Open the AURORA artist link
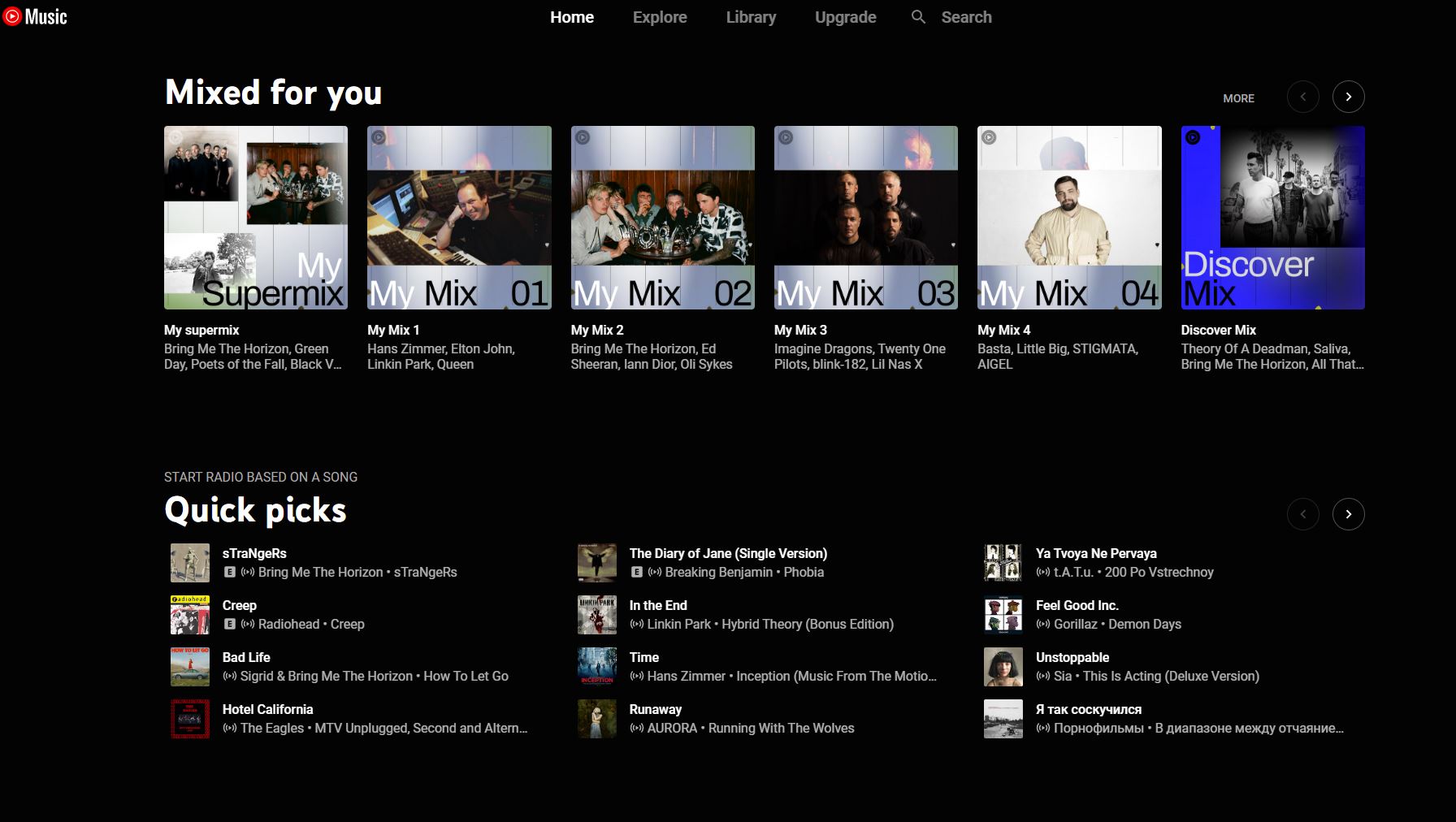This screenshot has height=822, width=1456. pos(672,728)
